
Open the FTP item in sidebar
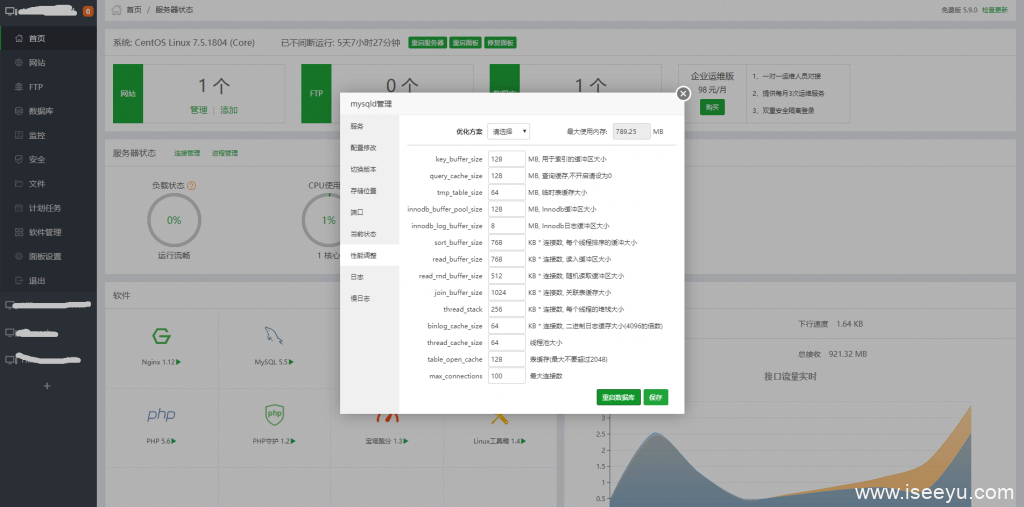click(x=48, y=87)
